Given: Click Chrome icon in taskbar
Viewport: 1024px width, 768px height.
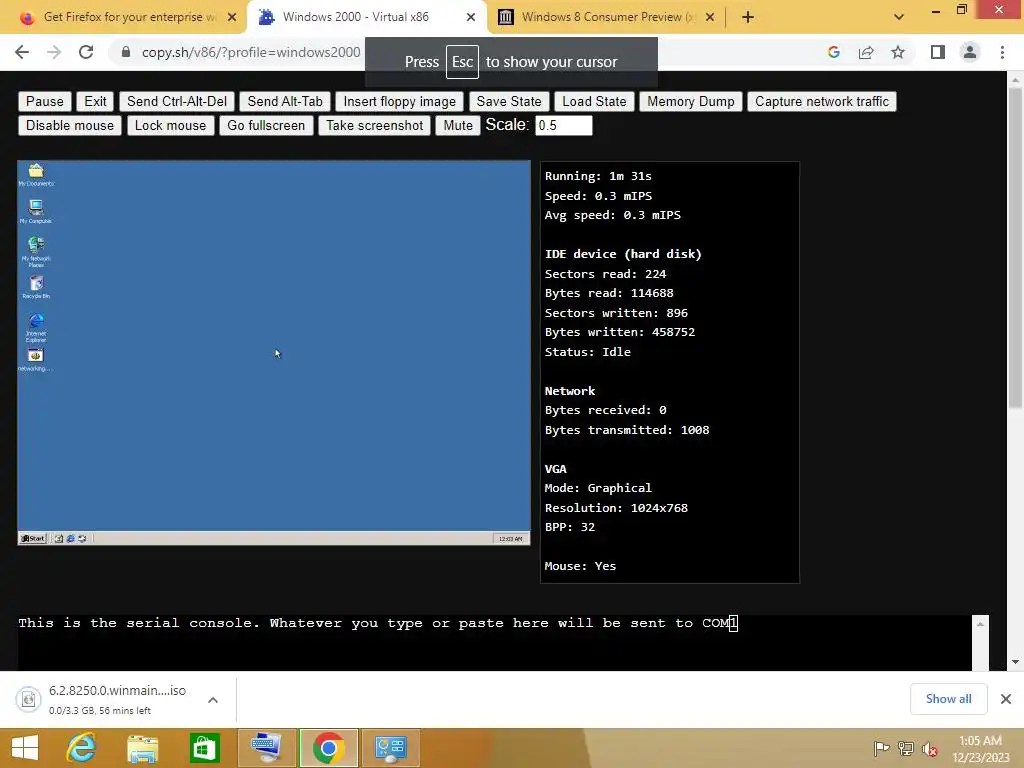Looking at the screenshot, I should point(328,748).
